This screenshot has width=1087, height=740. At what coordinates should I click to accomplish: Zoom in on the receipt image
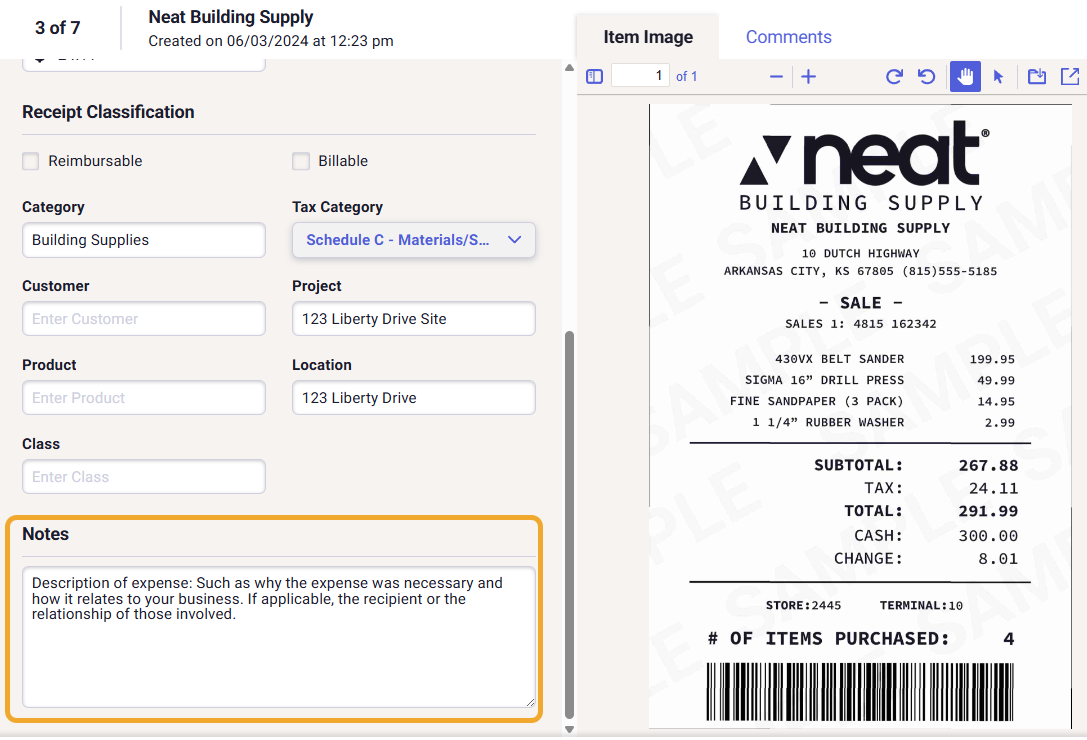(809, 76)
